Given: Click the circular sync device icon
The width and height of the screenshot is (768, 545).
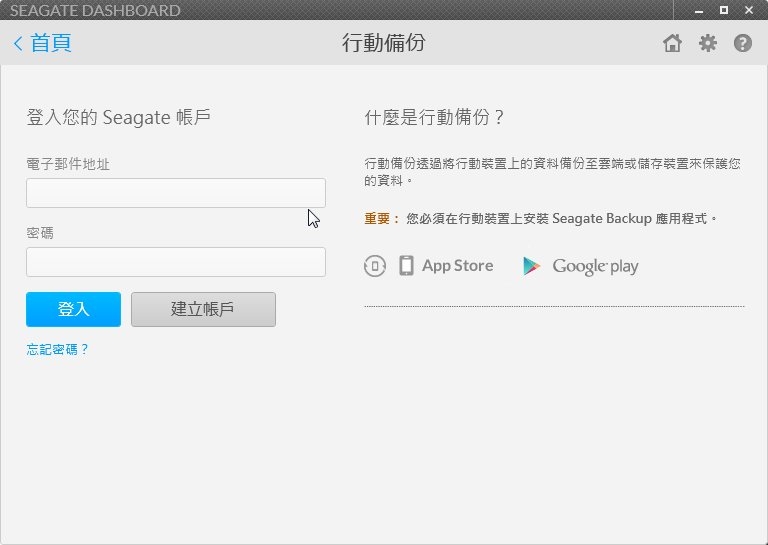Looking at the screenshot, I should click(x=375, y=266).
